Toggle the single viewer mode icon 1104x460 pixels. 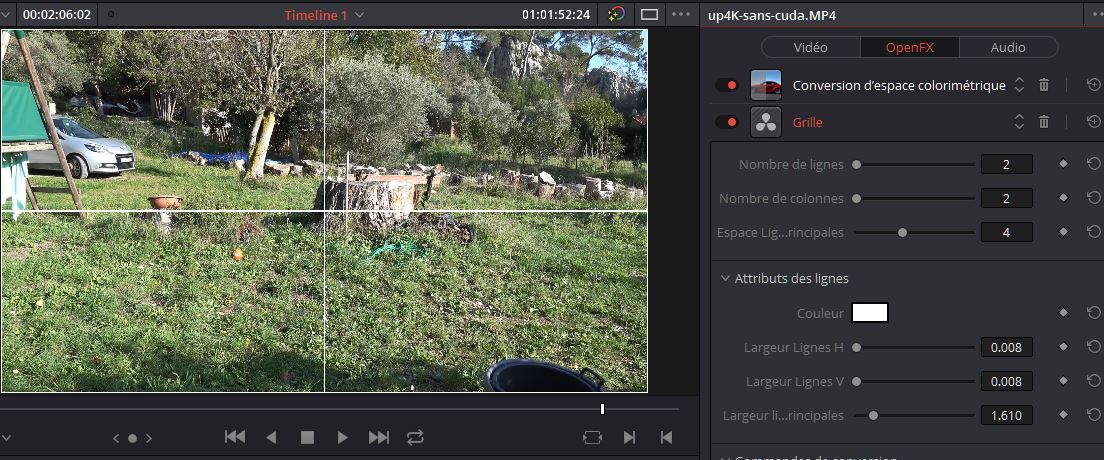point(649,14)
